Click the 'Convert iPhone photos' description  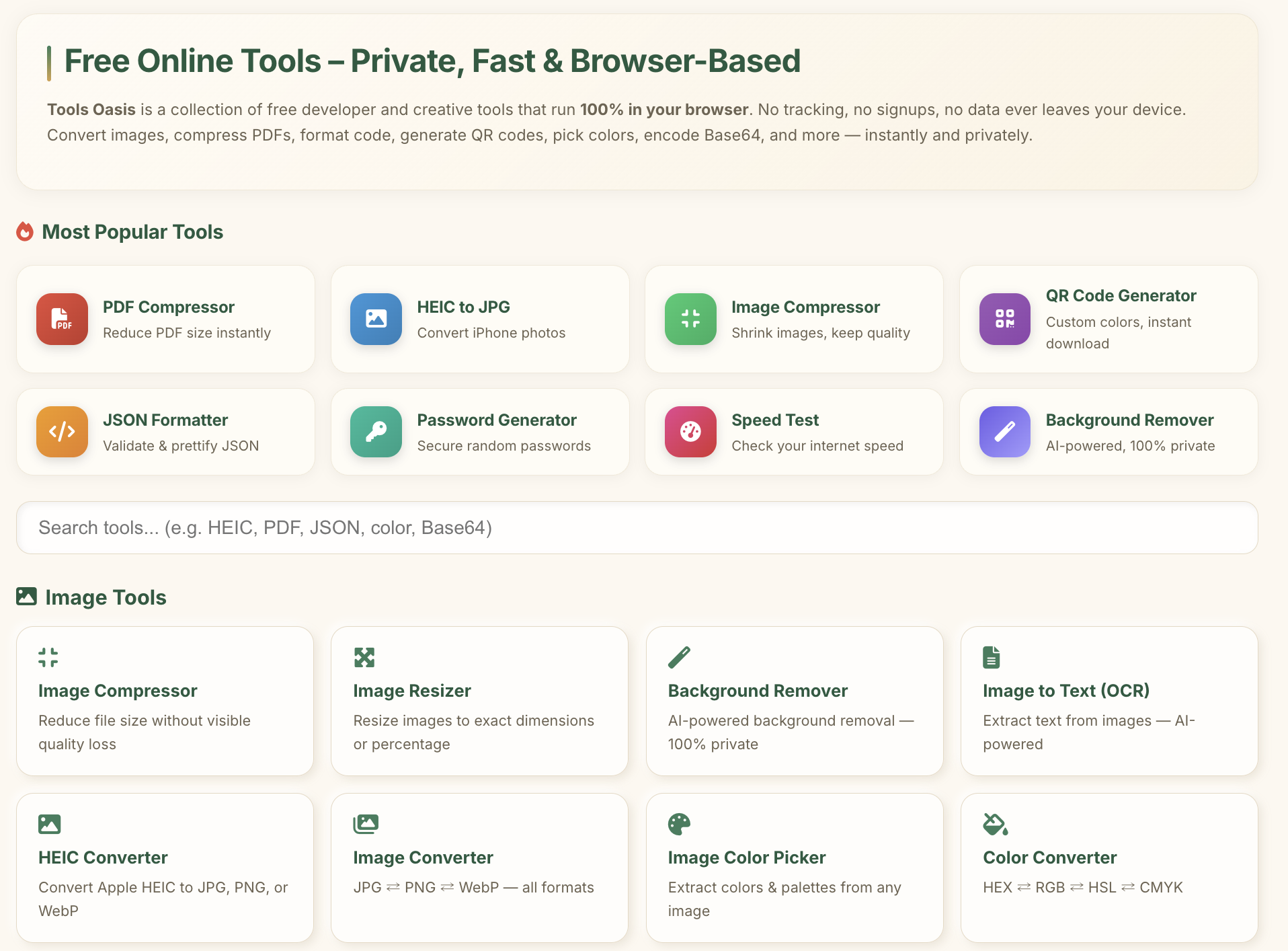(x=491, y=333)
